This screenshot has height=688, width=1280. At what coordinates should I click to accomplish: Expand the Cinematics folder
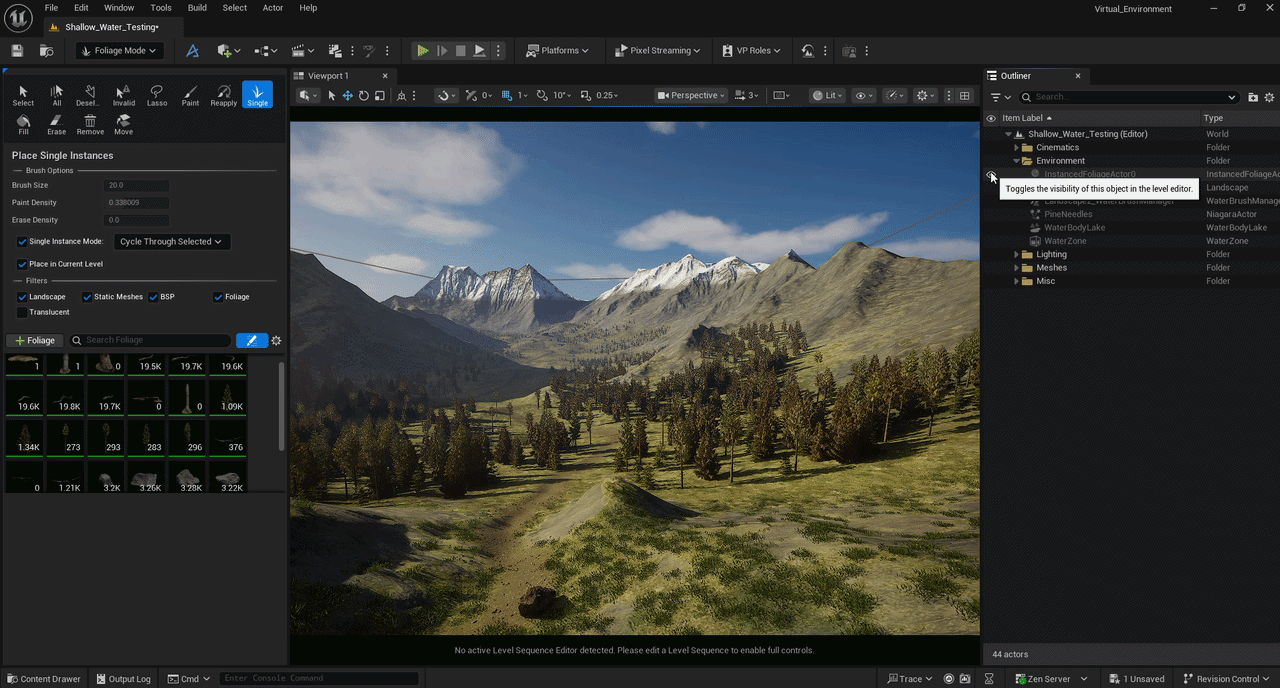(x=1016, y=148)
